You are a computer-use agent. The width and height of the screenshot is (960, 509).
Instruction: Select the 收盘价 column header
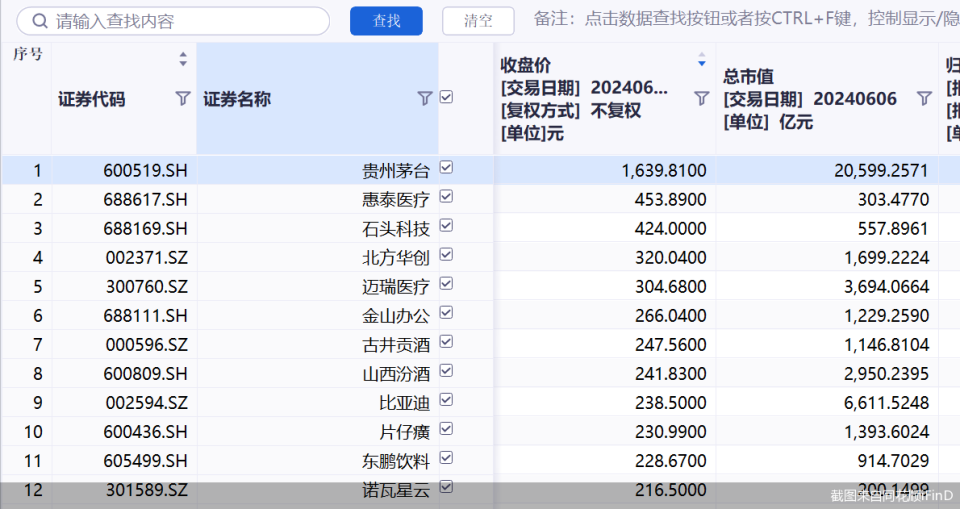pyautogui.click(x=605, y=98)
